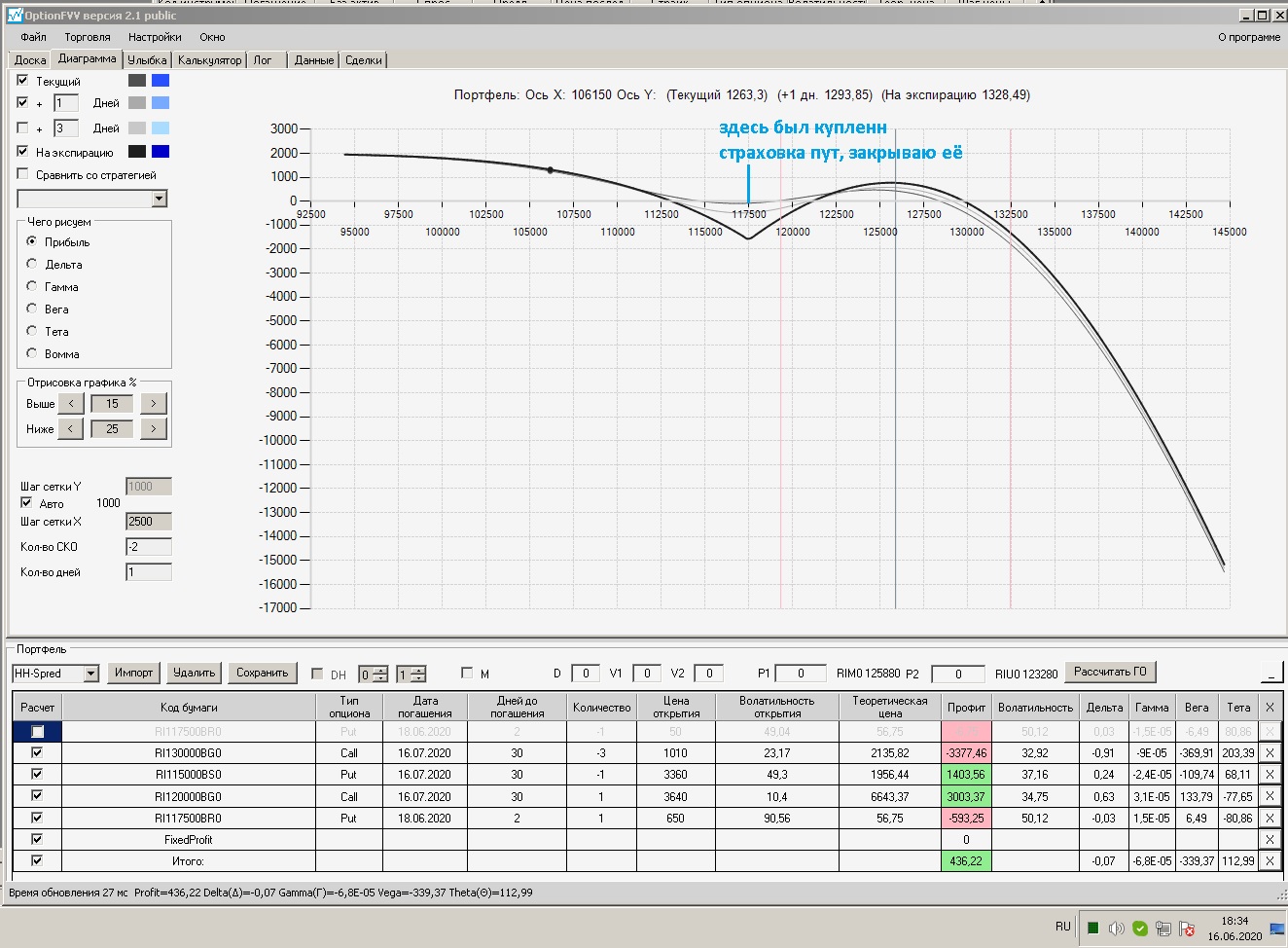The image size is (1288, 948).
Task: Enable the DH checkbox
Action: tap(317, 674)
